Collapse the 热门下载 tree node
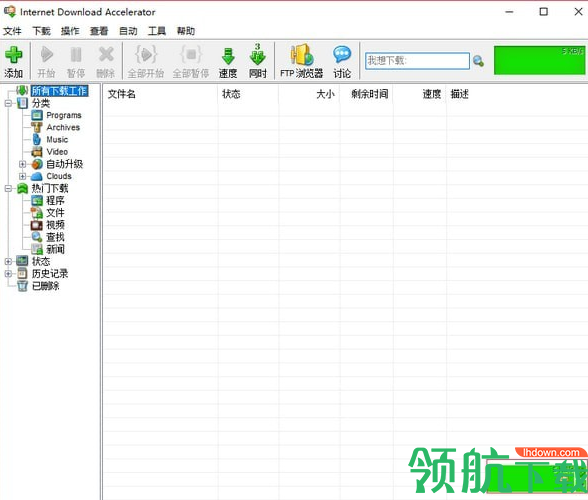The height and width of the screenshot is (500, 588). tap(8, 189)
